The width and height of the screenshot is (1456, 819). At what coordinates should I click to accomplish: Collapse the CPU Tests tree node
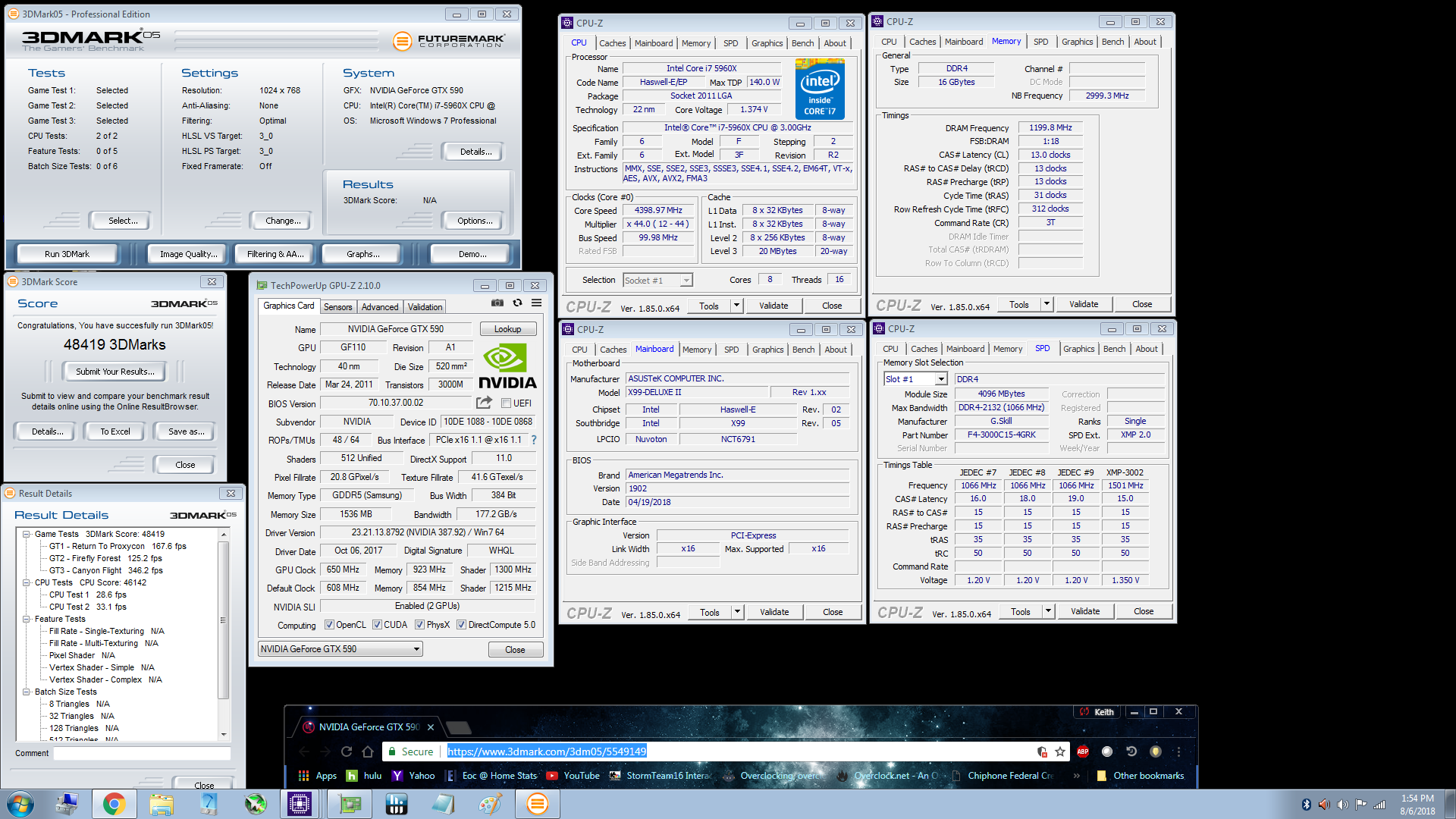point(27,582)
